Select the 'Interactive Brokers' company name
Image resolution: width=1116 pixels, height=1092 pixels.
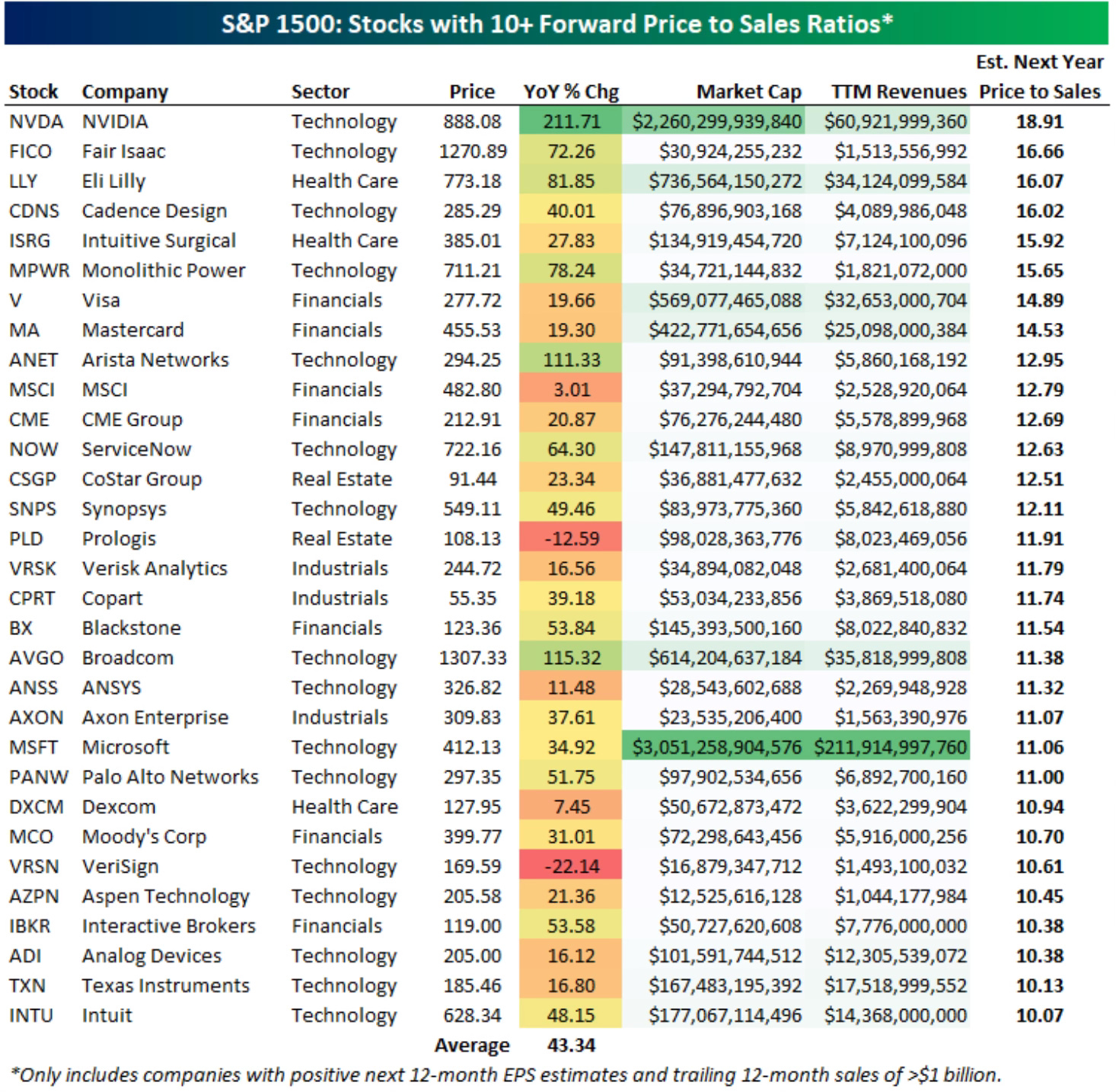[169, 926]
